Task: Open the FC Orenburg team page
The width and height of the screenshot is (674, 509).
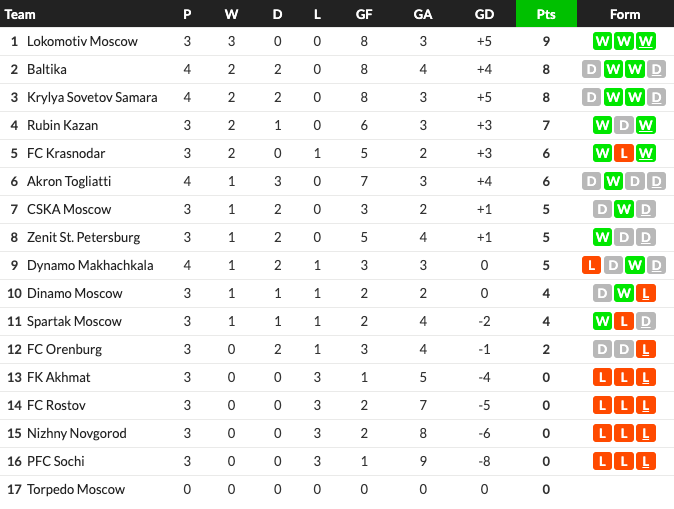Action: pyautogui.click(x=64, y=349)
